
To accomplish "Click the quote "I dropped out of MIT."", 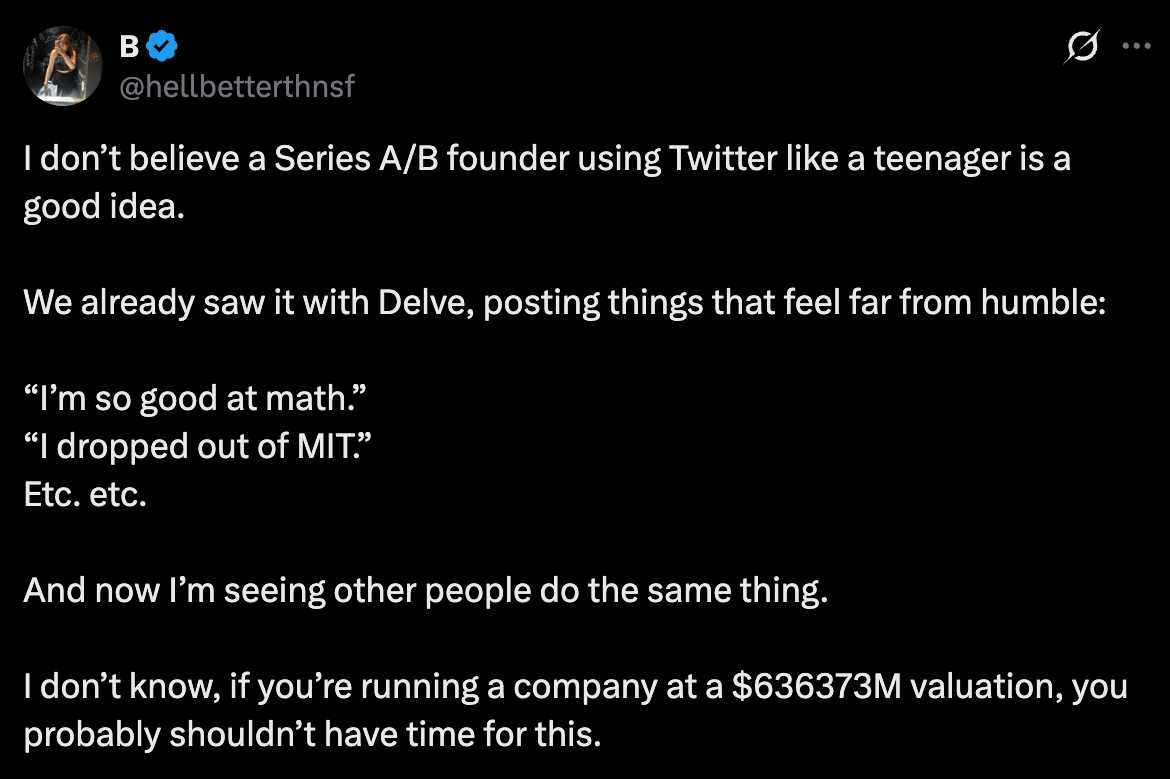I will [x=198, y=446].
